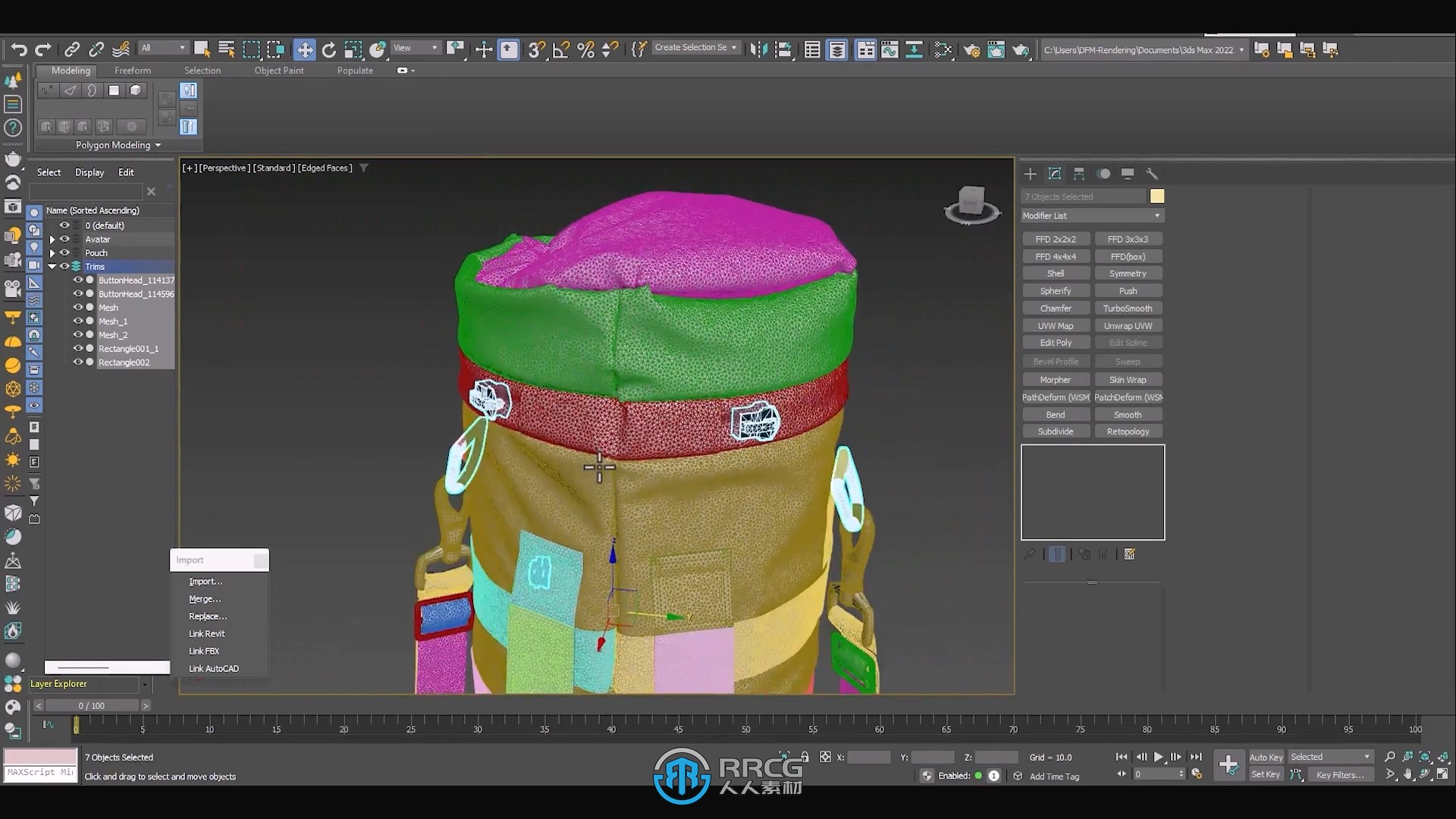This screenshot has width=1456, height=819.
Task: Open the Utilities command panel tab
Action: pyautogui.click(x=1152, y=174)
